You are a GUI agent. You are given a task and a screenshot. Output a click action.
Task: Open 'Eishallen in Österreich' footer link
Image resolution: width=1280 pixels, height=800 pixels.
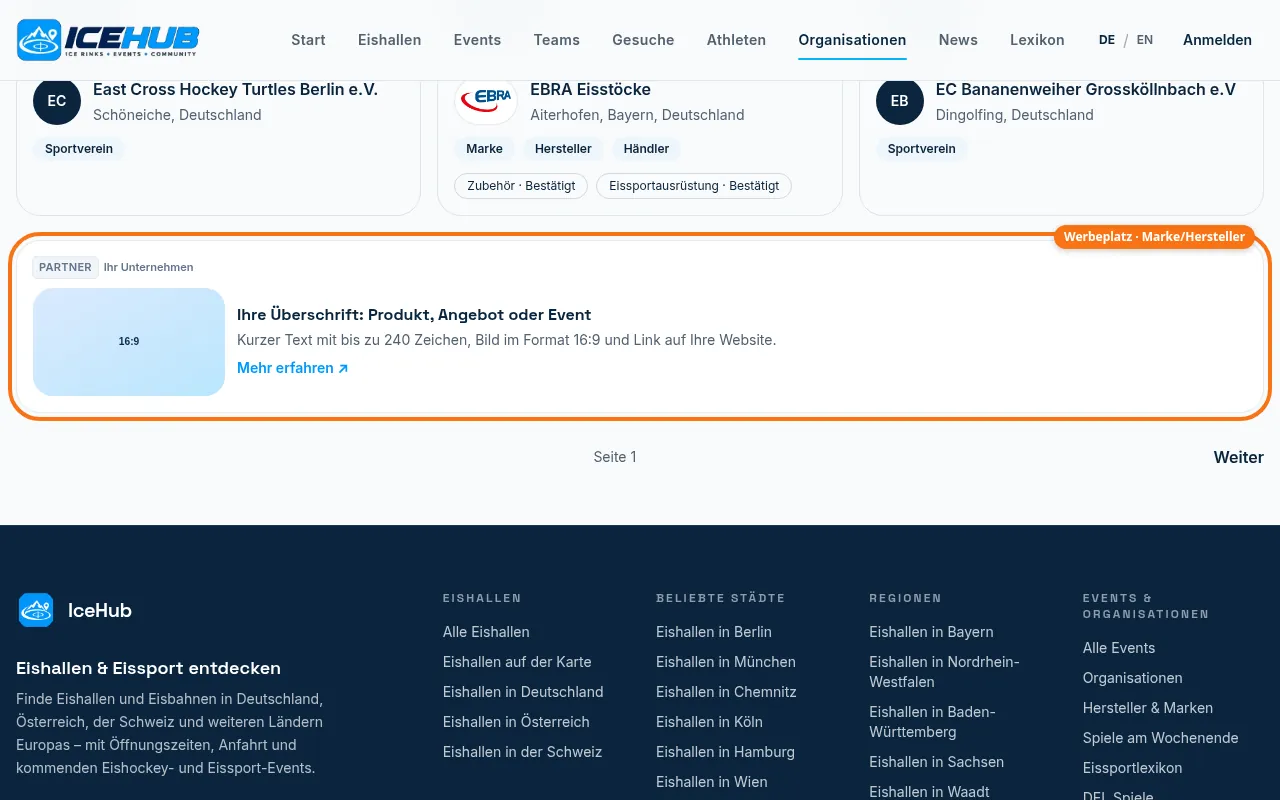coord(516,722)
